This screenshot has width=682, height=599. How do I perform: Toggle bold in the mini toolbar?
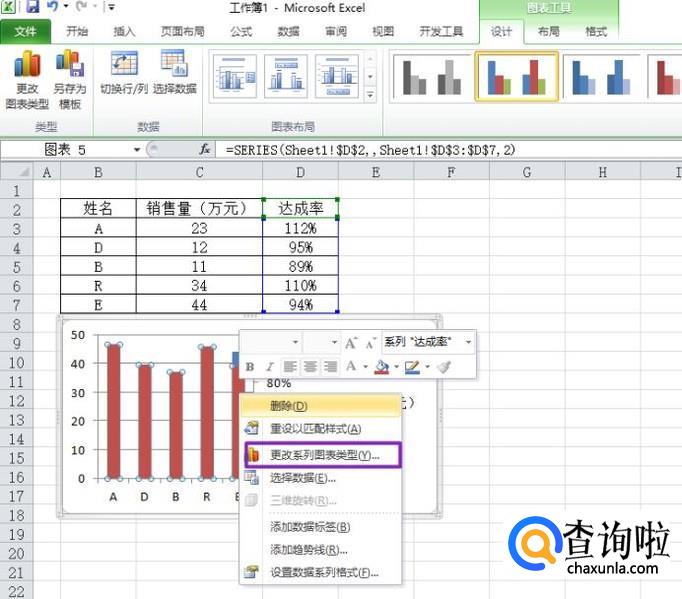click(250, 367)
